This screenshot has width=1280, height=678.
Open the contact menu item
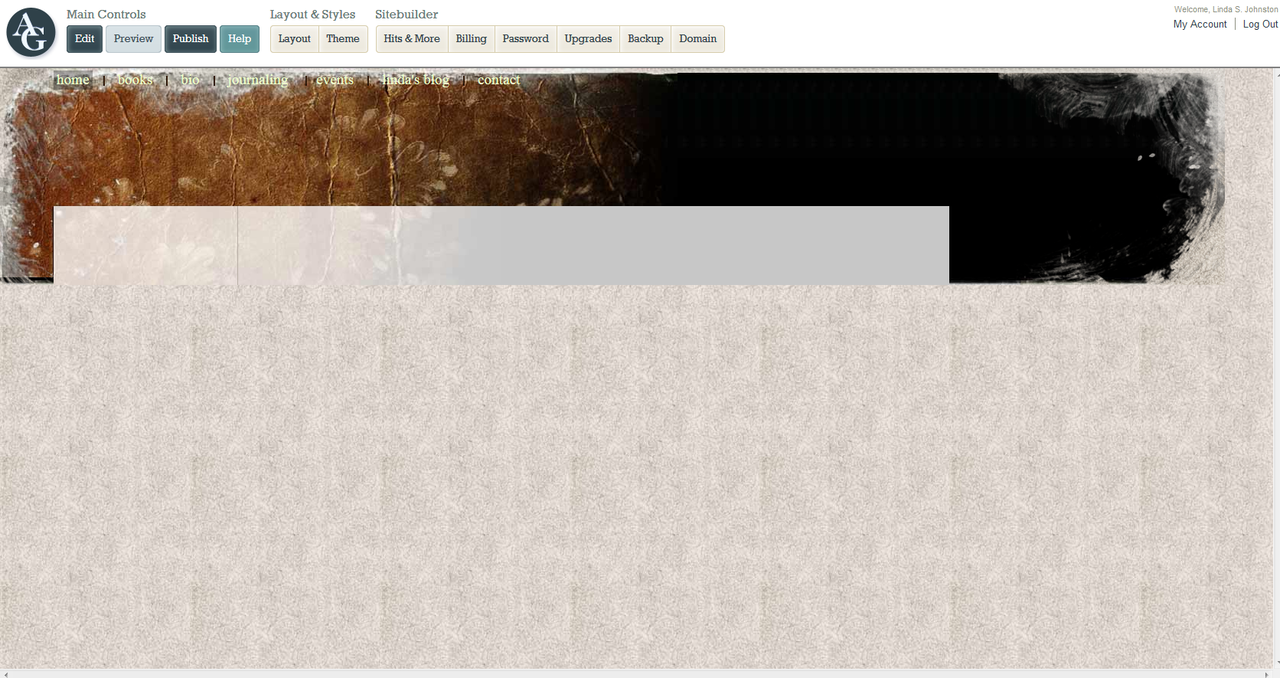(x=499, y=80)
